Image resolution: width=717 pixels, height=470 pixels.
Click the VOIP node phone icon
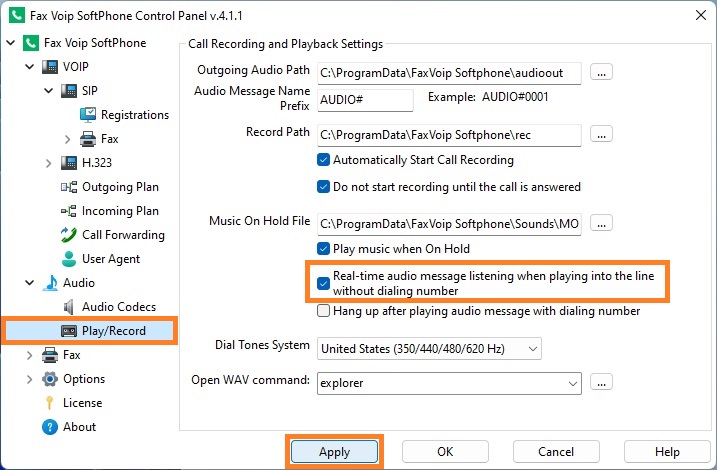[x=50, y=67]
